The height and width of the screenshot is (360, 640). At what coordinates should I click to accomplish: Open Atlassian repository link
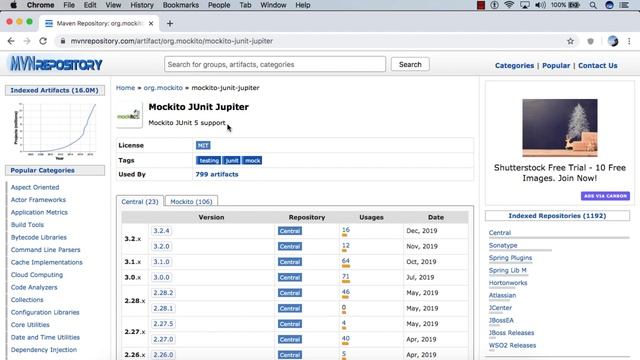(x=502, y=296)
